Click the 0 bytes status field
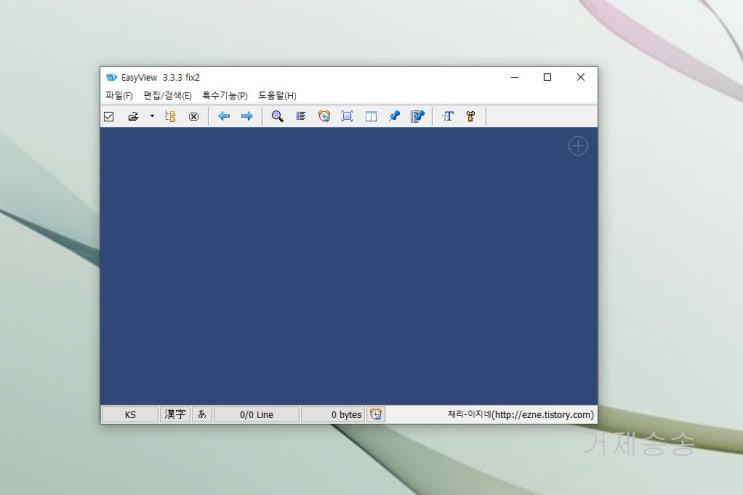This screenshot has height=495, width=743. pos(333,414)
